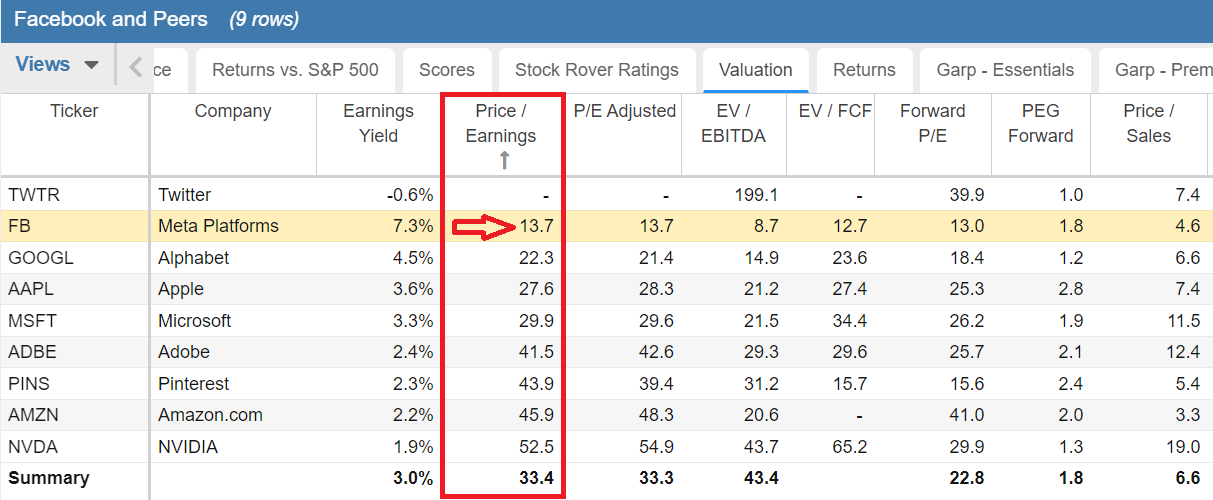
Task: Sort by the Ticker column header
Action: tap(75, 111)
